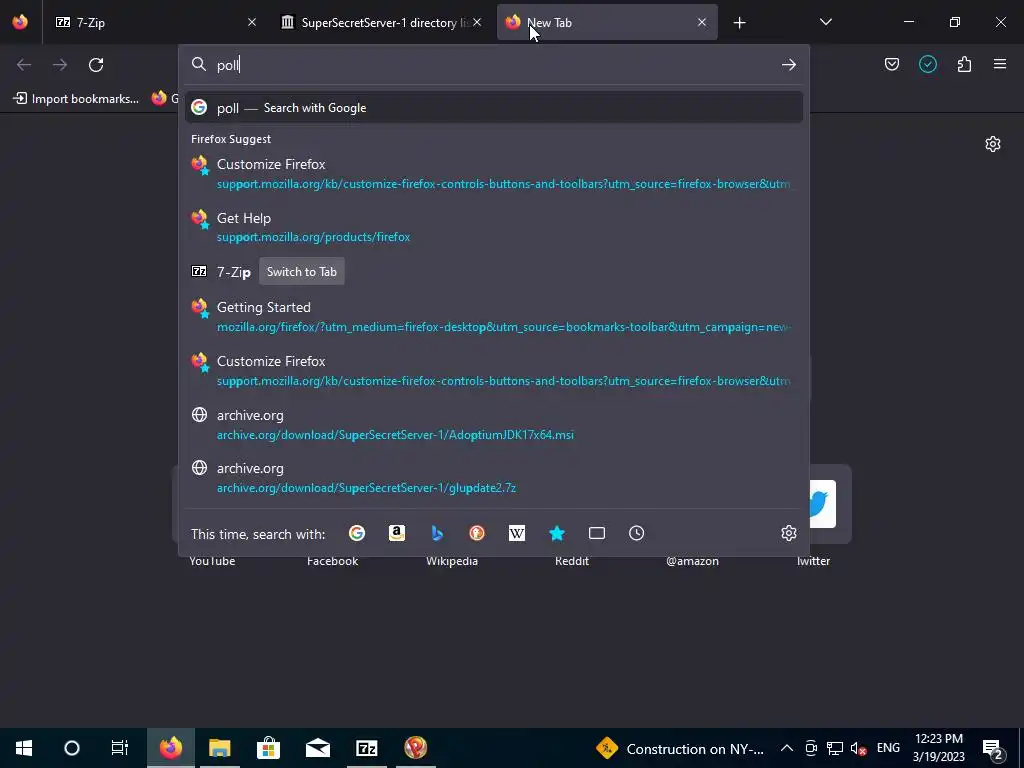This screenshot has height=768, width=1024.
Task: Search this time with DuckDuckGo
Action: point(477,534)
